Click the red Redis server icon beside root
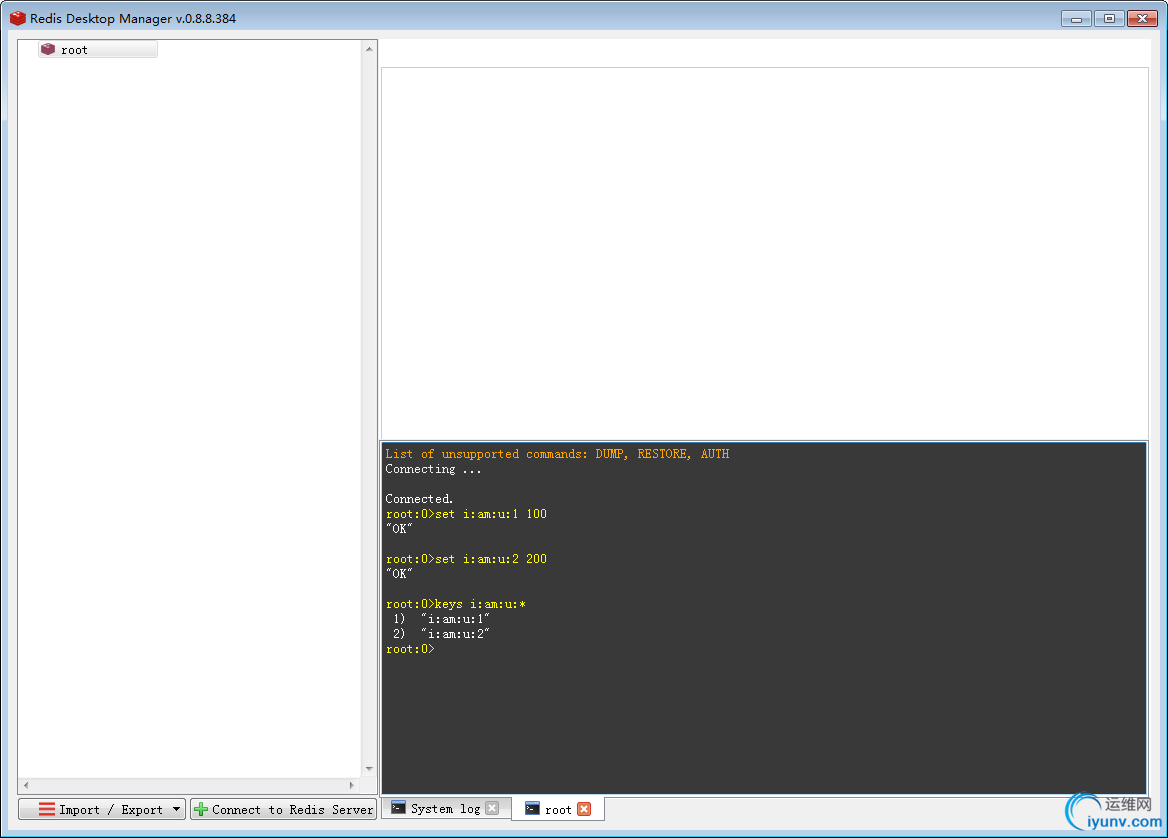 (x=48, y=49)
